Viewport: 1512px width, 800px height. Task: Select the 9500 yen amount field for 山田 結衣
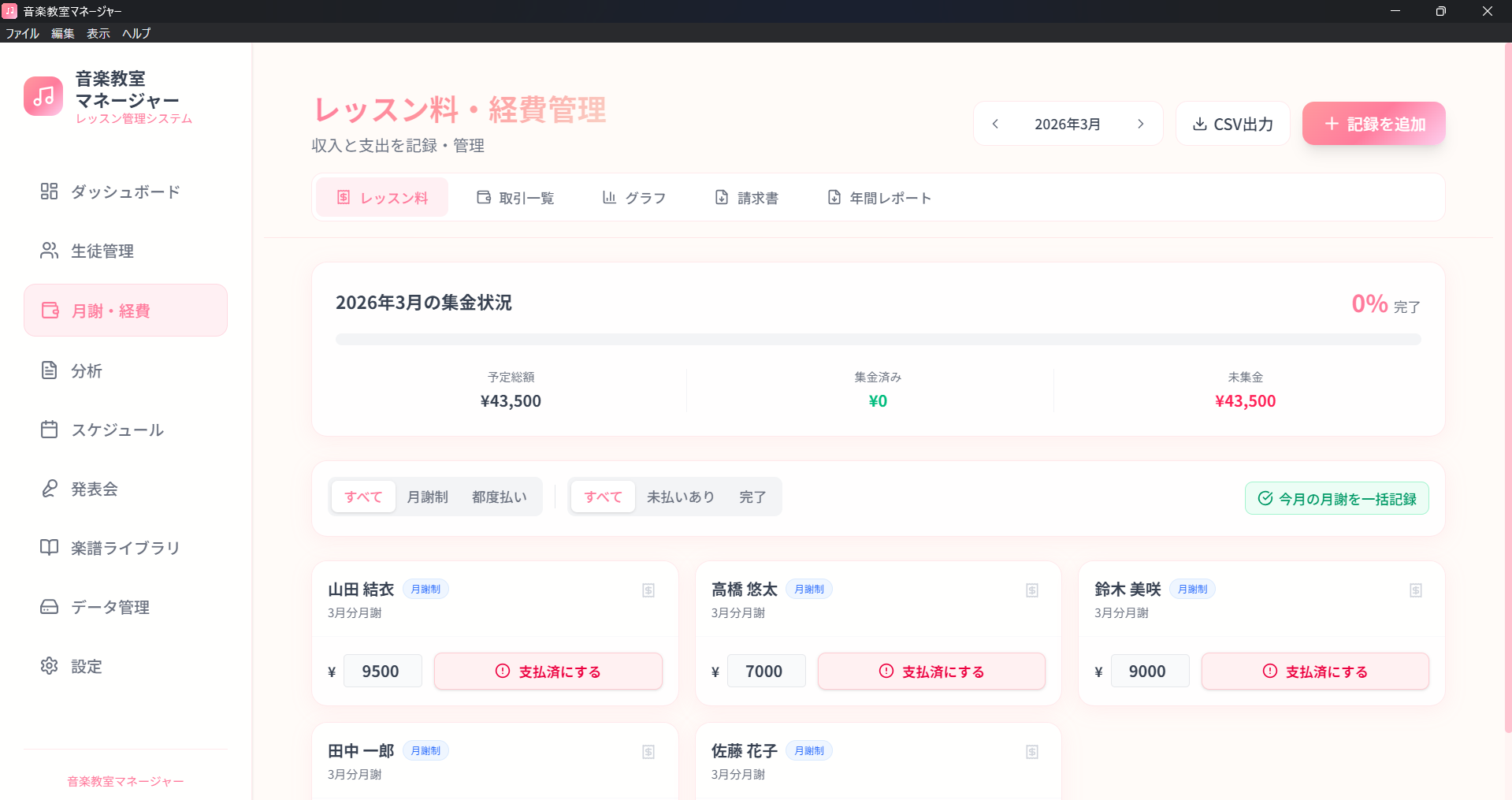click(382, 671)
